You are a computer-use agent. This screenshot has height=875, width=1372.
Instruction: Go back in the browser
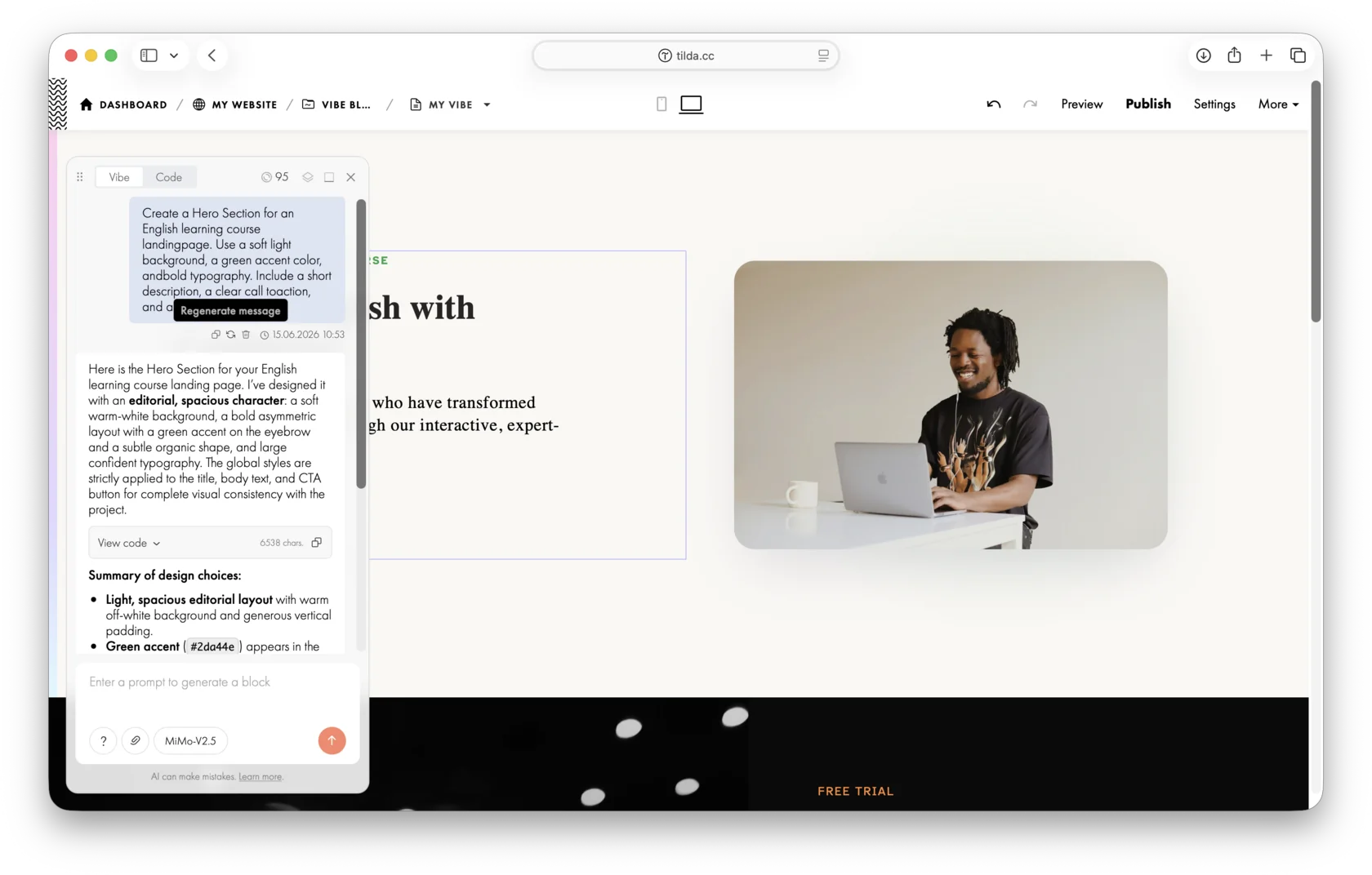(x=212, y=56)
